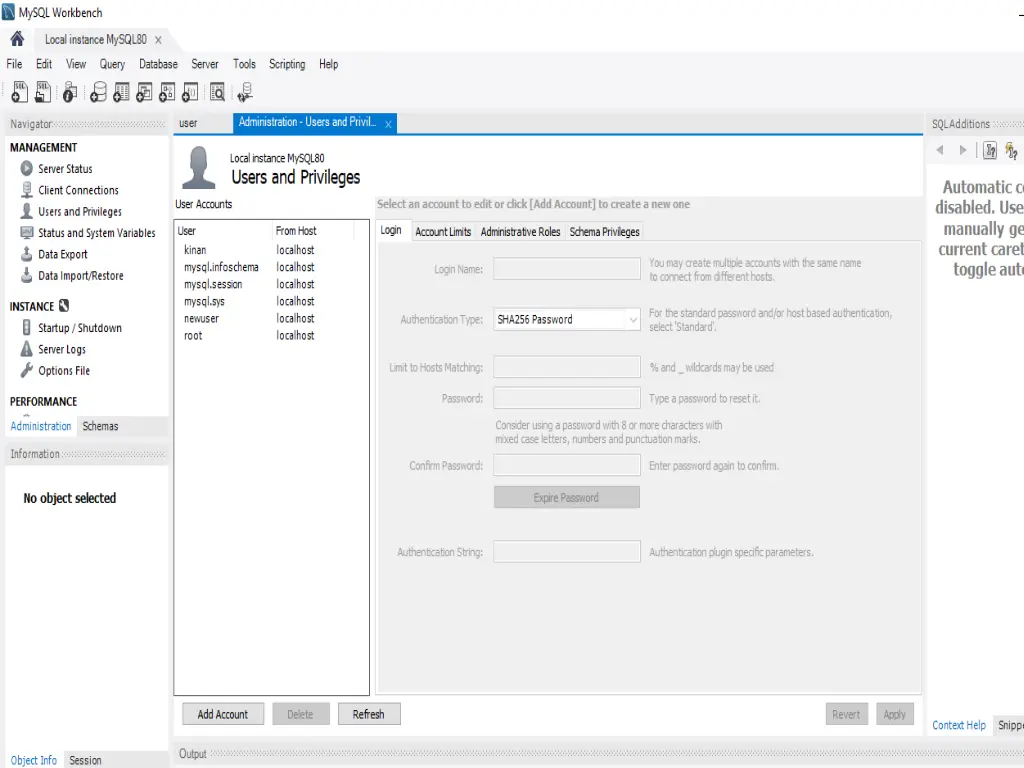Create new schema icon

pos(98,92)
